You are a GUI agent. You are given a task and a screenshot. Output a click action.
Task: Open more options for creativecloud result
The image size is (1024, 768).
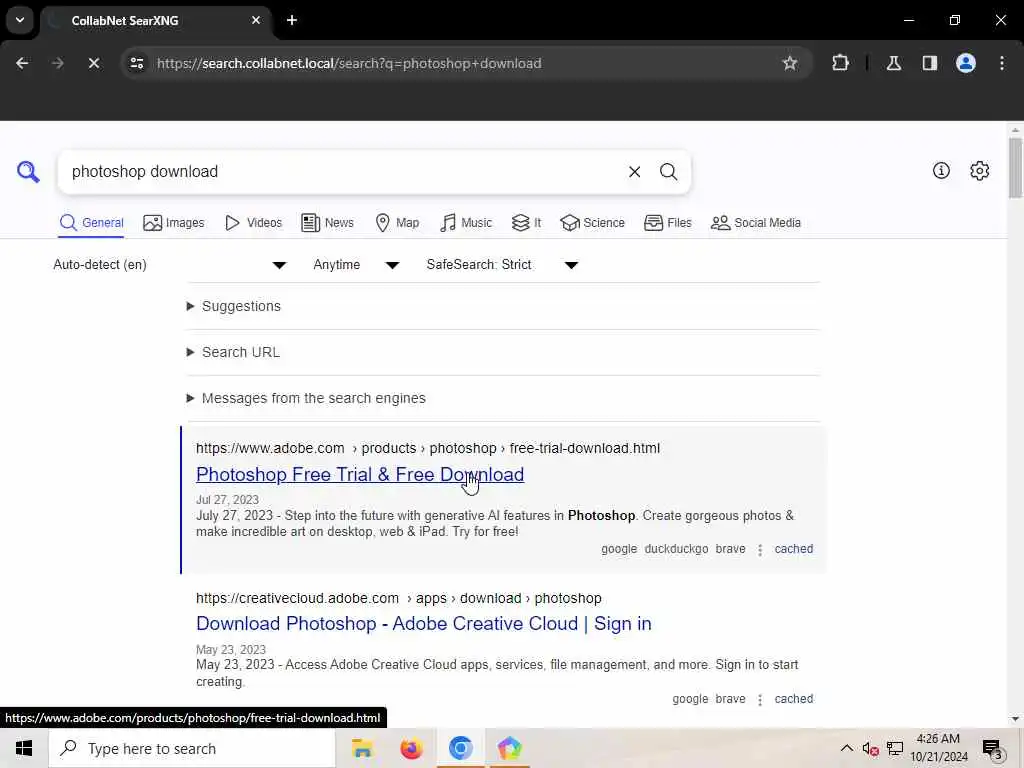[x=760, y=700]
